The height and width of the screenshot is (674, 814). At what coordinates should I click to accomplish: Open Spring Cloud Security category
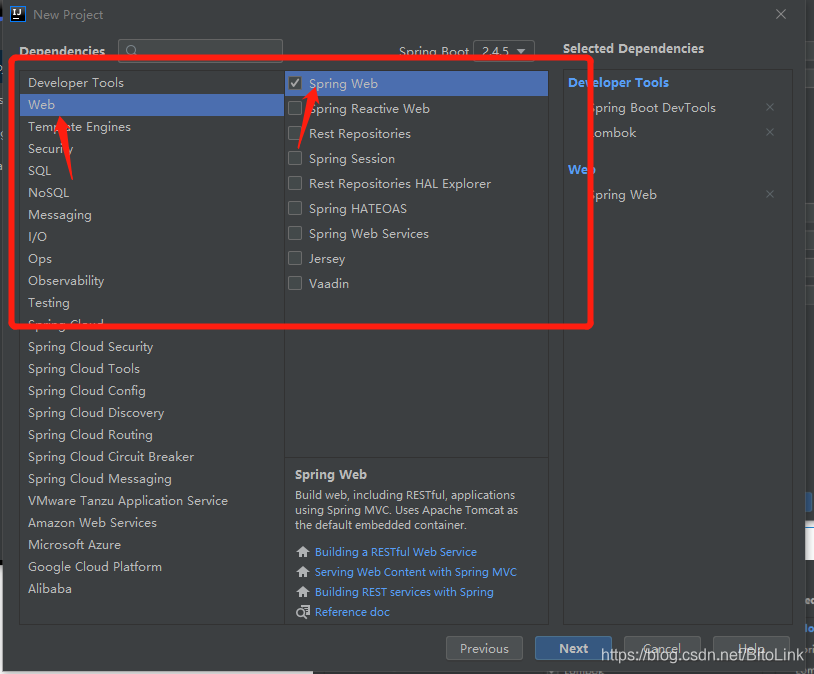[152, 346]
